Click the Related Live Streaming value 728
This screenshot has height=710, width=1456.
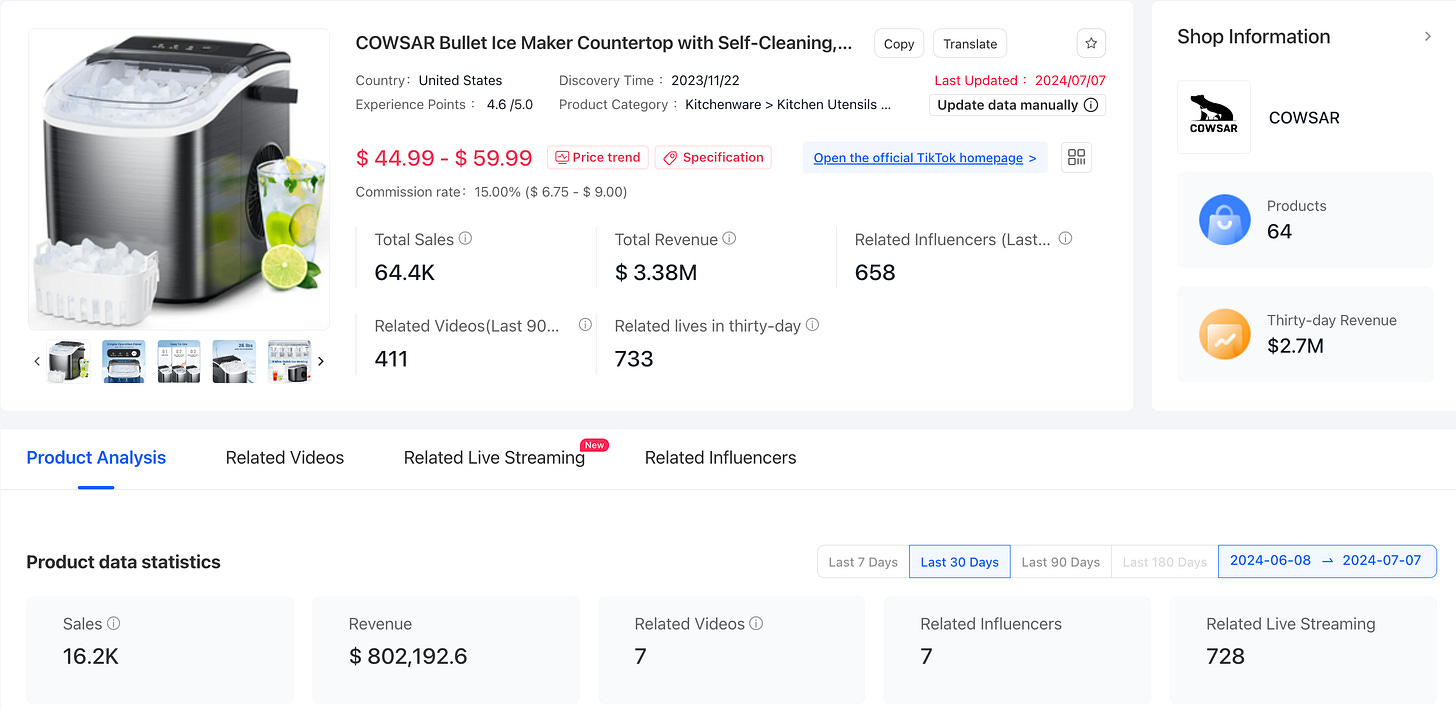[x=1226, y=656]
